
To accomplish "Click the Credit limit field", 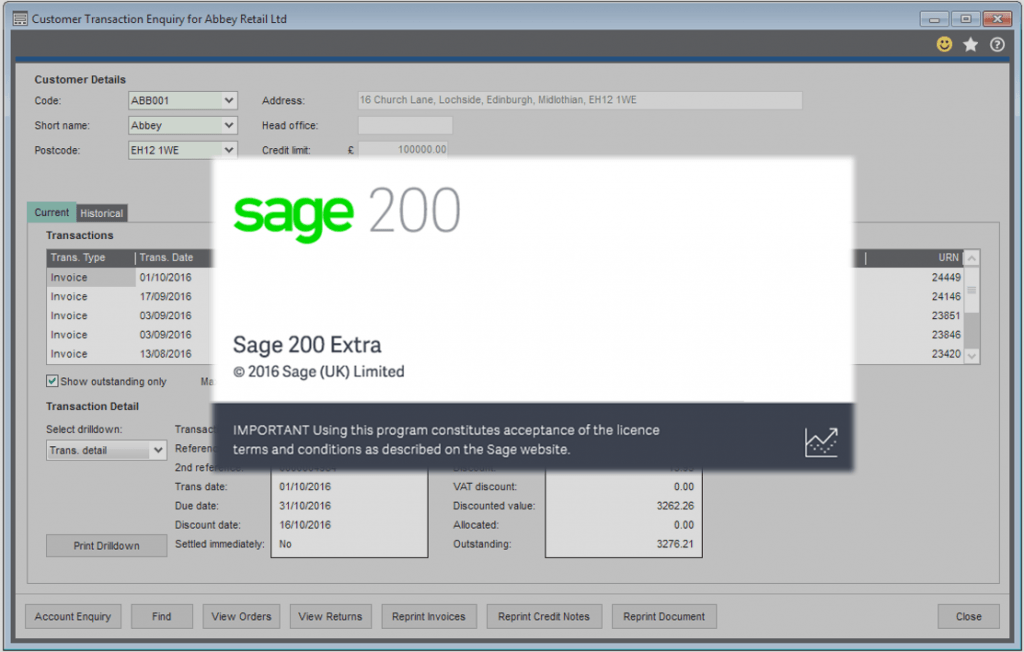I will pyautogui.click(x=403, y=150).
